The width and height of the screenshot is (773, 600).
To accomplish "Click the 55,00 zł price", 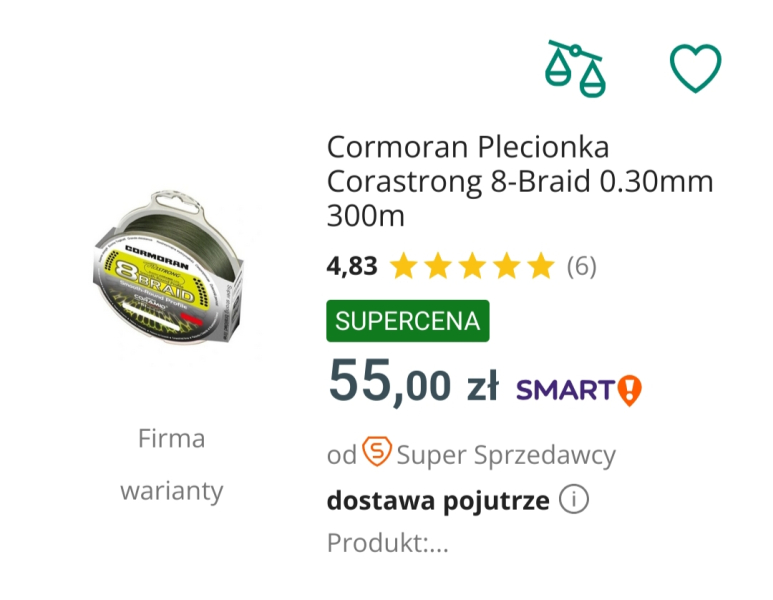I will (x=412, y=381).
